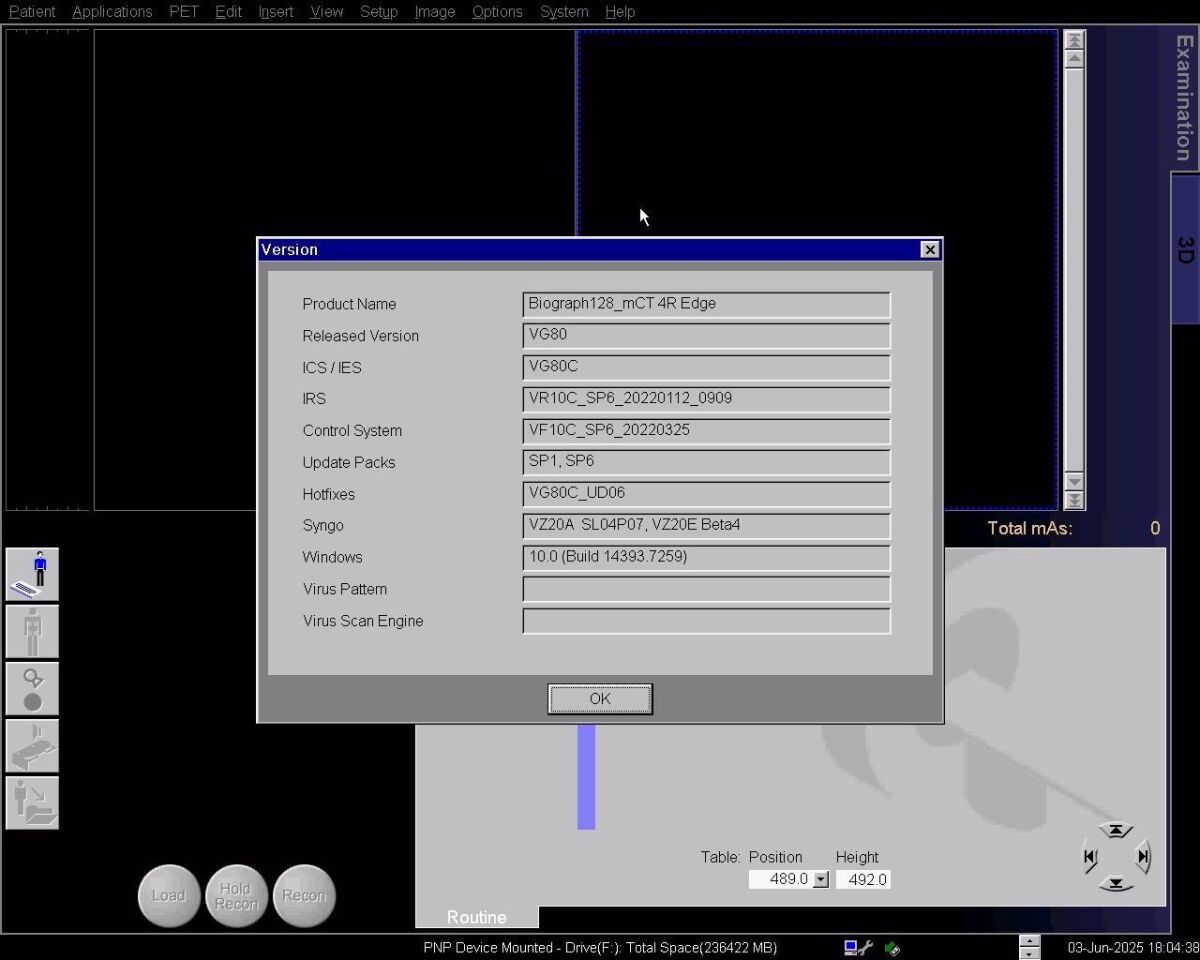Click the round Hold Recon button

pos(236,896)
